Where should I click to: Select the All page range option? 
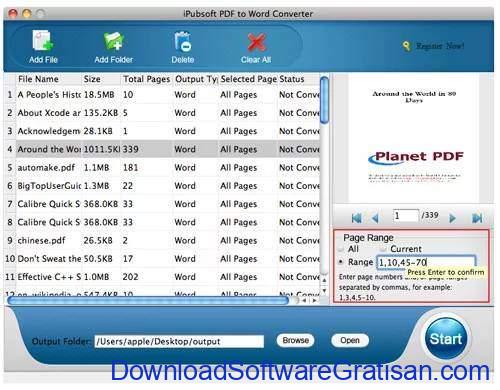(341, 249)
